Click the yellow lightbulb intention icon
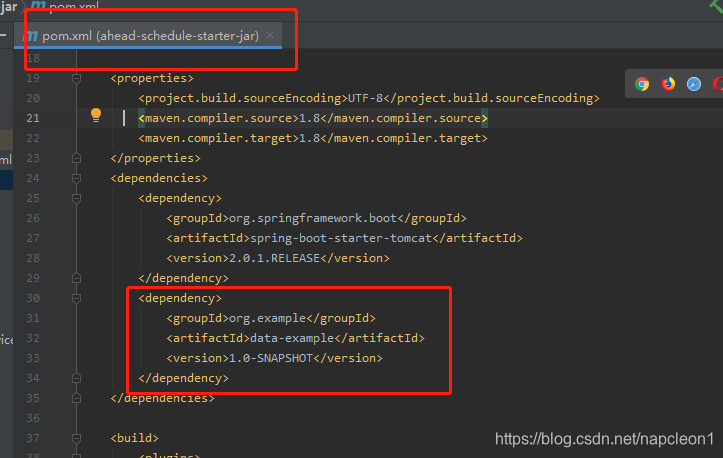The width and height of the screenshot is (723, 458). click(x=95, y=115)
